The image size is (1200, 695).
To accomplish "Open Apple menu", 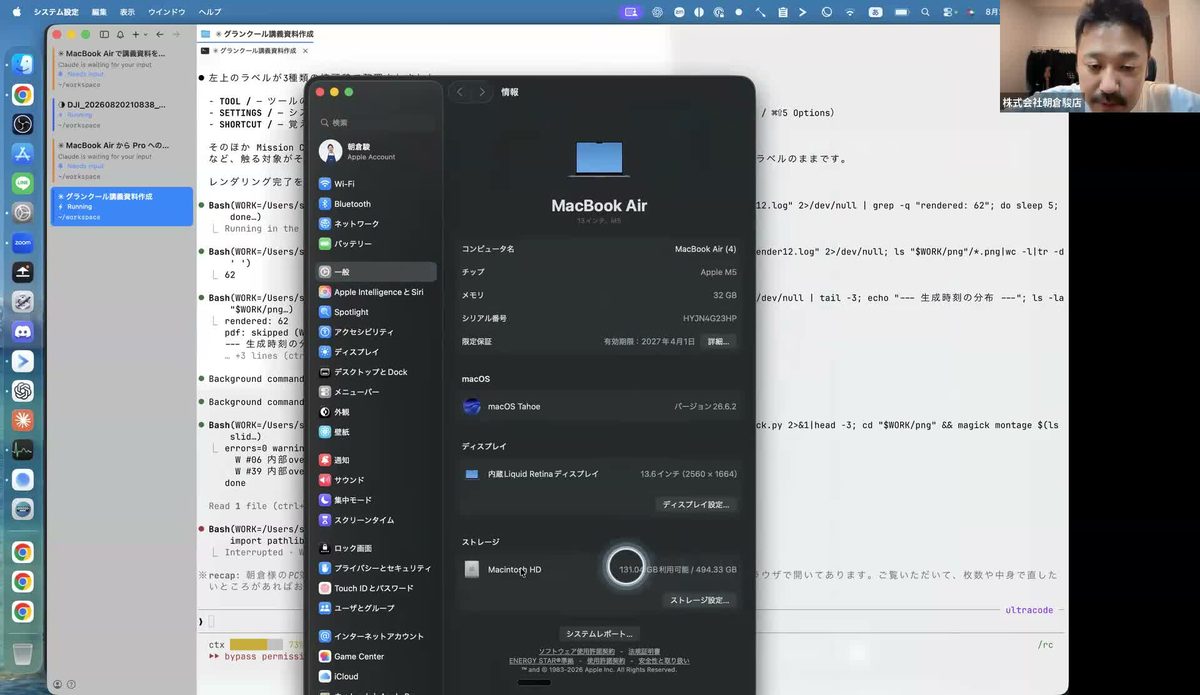I will (16, 12).
